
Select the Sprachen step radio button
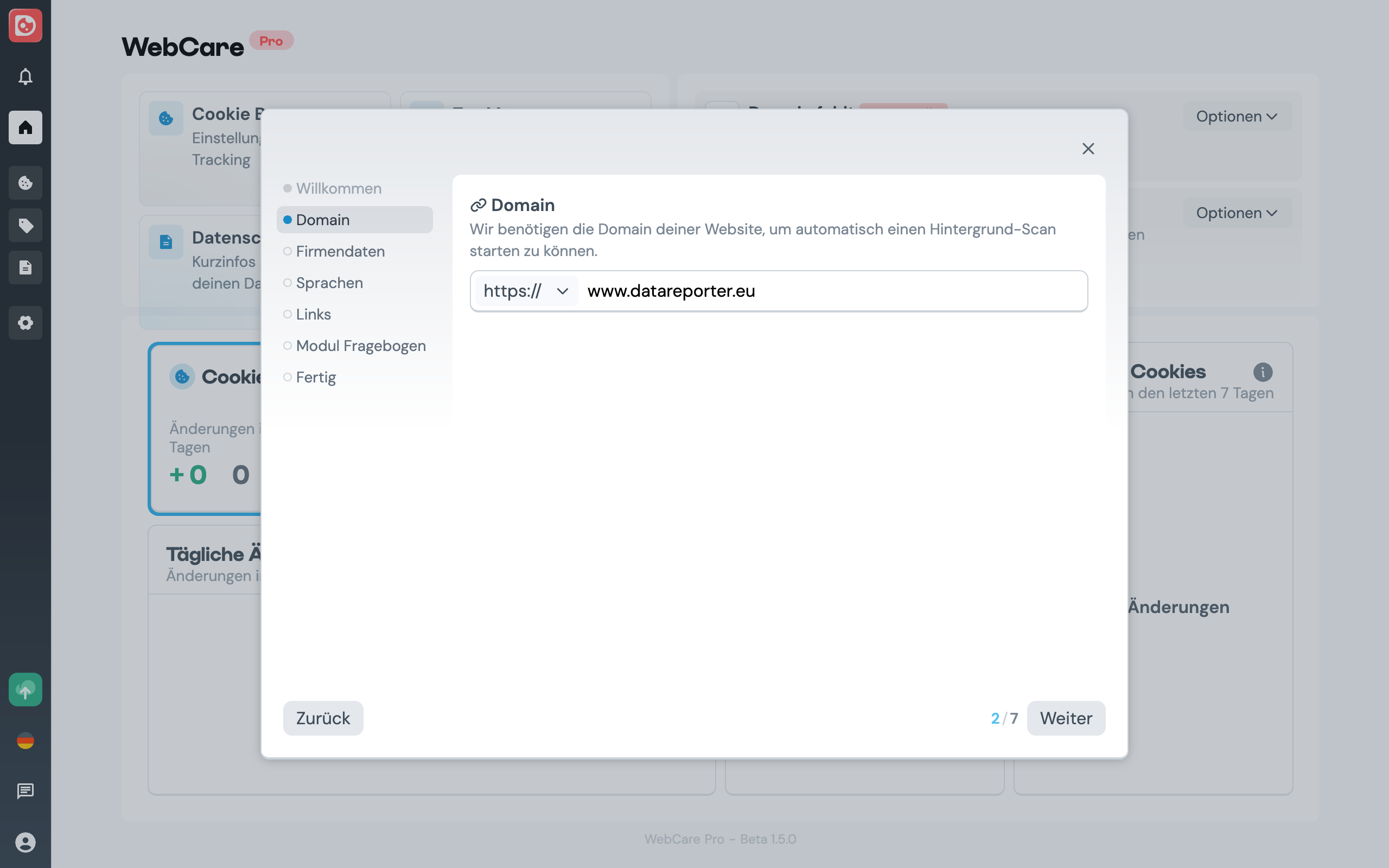288,283
